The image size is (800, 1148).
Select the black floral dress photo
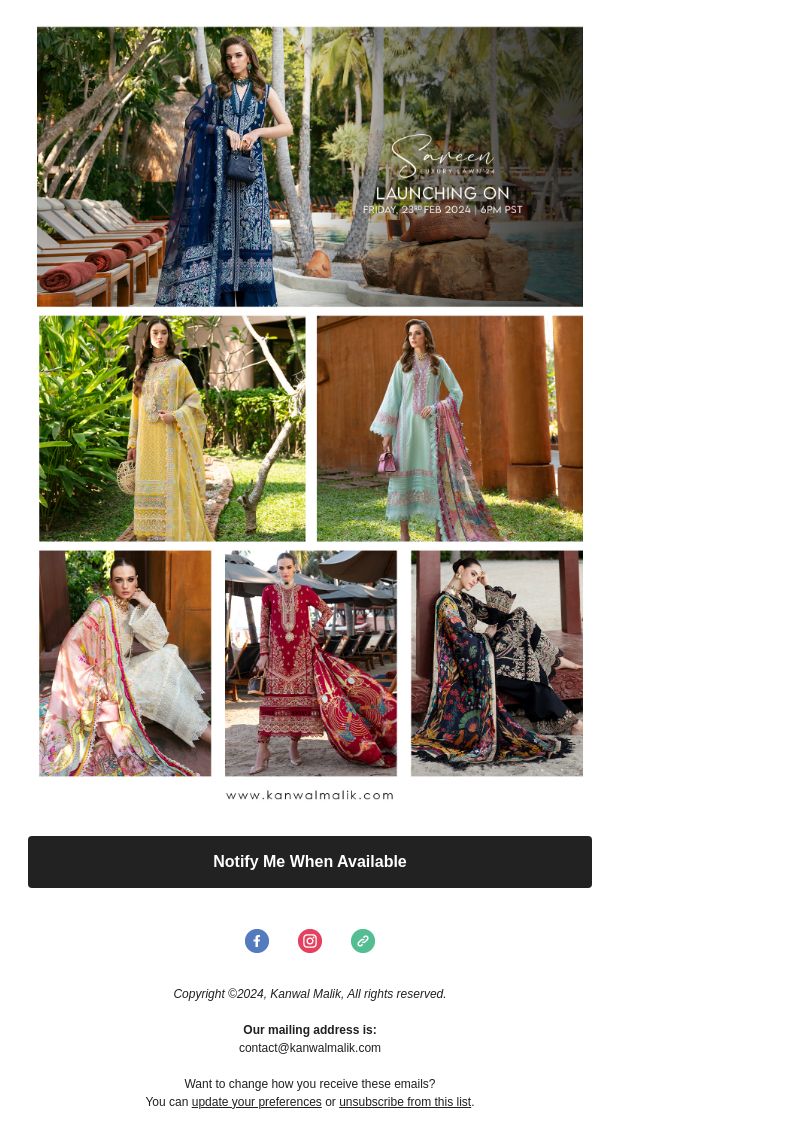pyautogui.click(x=497, y=663)
